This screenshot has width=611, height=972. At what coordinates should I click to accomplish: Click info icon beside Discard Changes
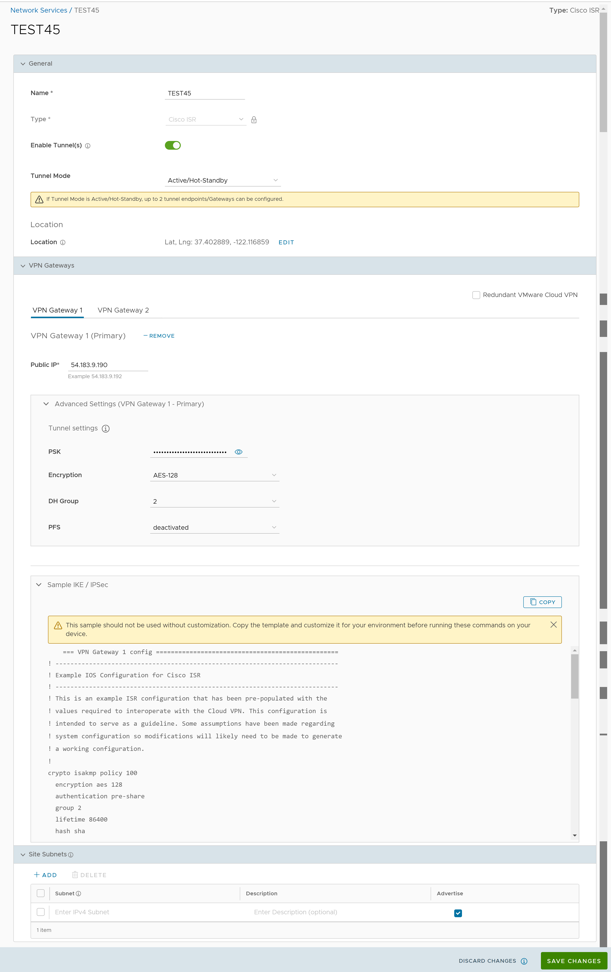524,961
